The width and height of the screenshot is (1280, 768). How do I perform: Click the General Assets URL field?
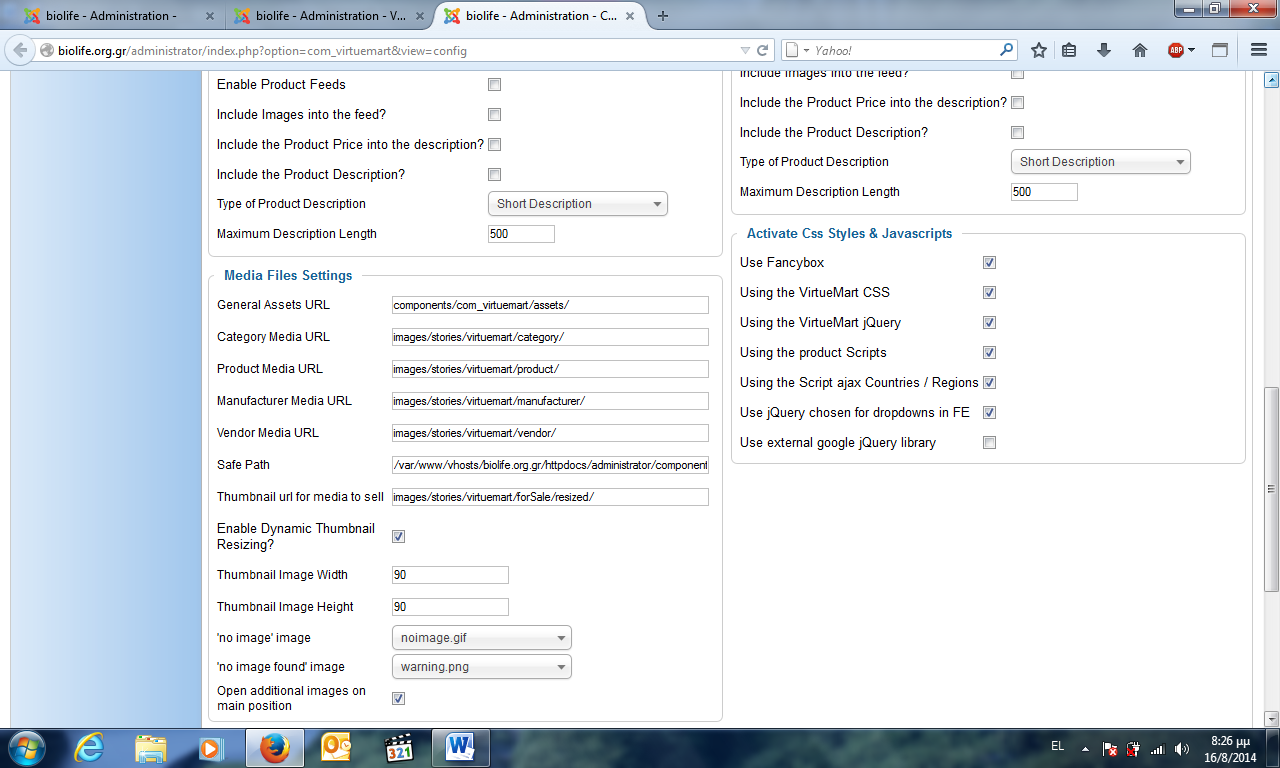[x=550, y=305]
